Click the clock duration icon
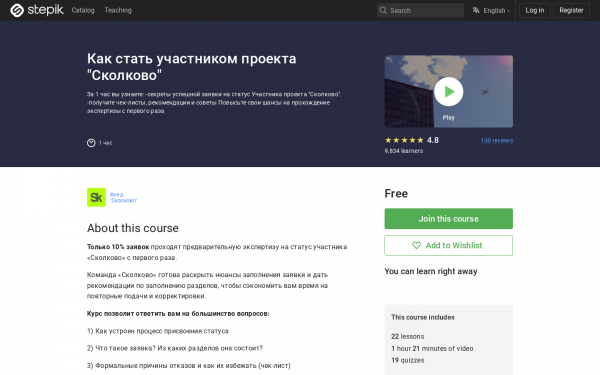This screenshot has height=375, width=600. pos(91,143)
